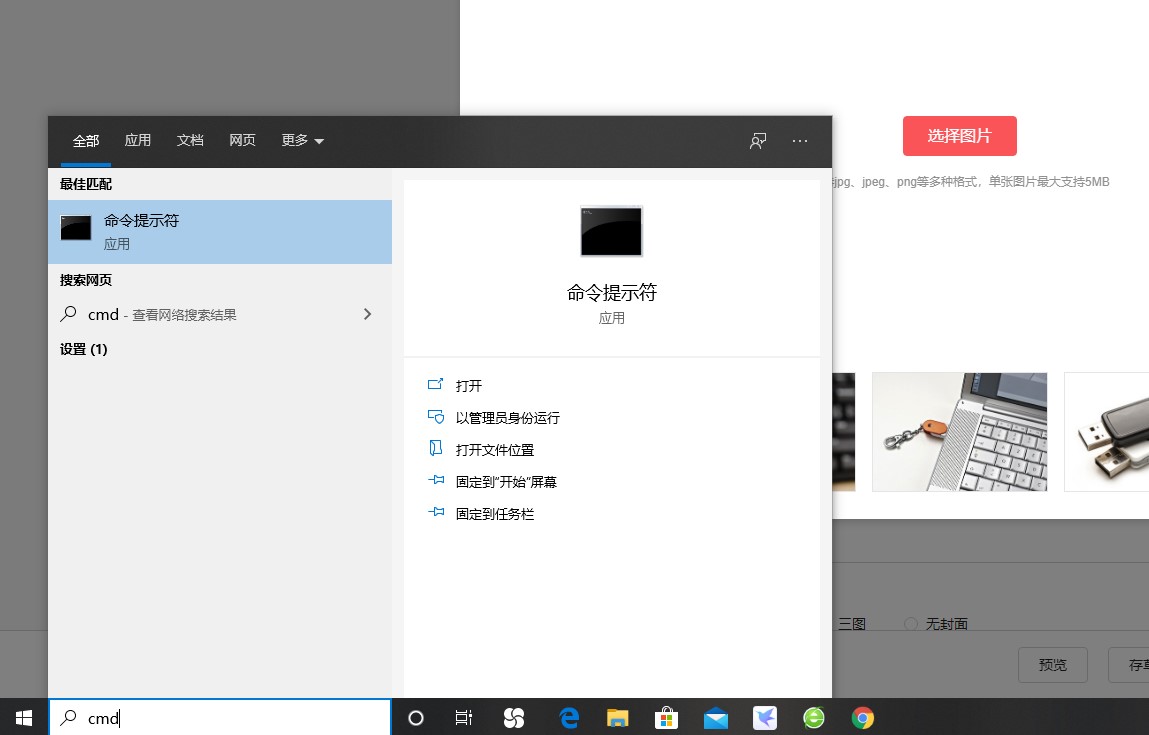The width and height of the screenshot is (1149, 735).
Task: Switch to the 文档 search tab
Action: pos(190,140)
